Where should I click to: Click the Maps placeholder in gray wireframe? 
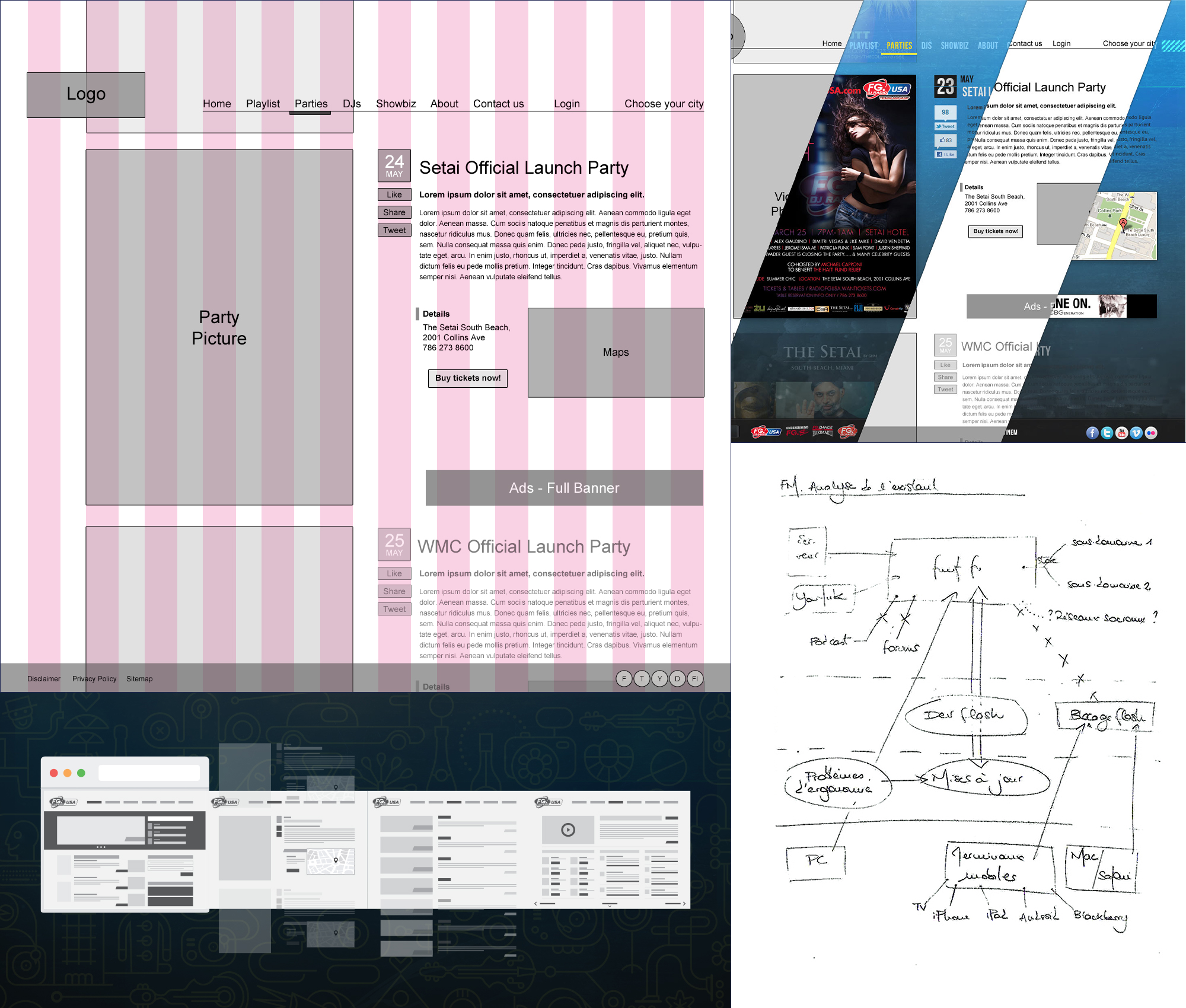point(616,352)
